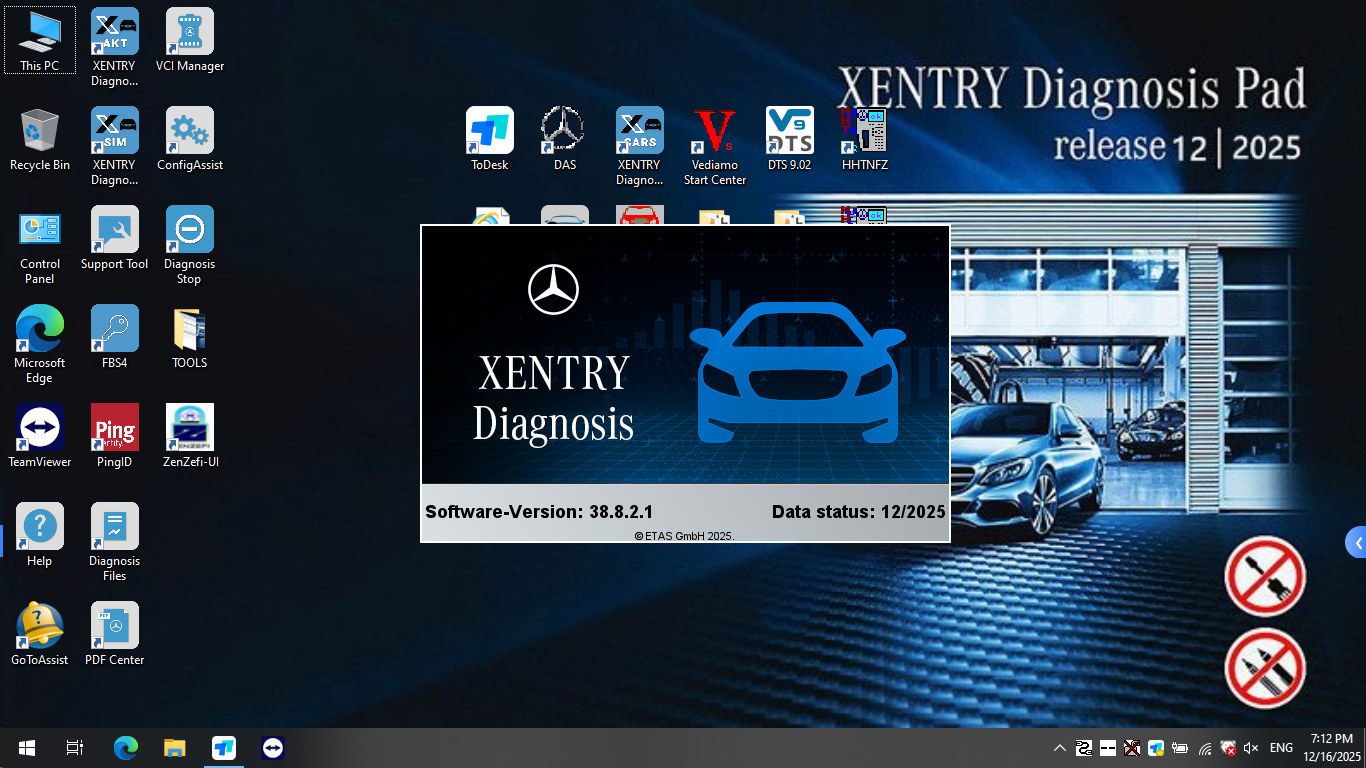
Task: Click the ENG language indicator
Action: pos(1281,747)
